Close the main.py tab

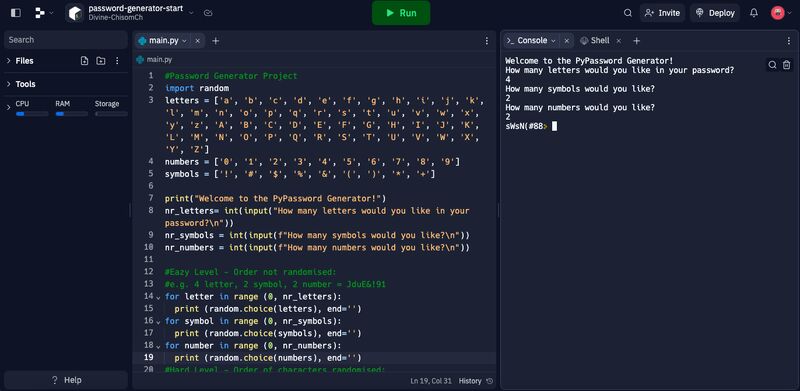click(x=197, y=41)
